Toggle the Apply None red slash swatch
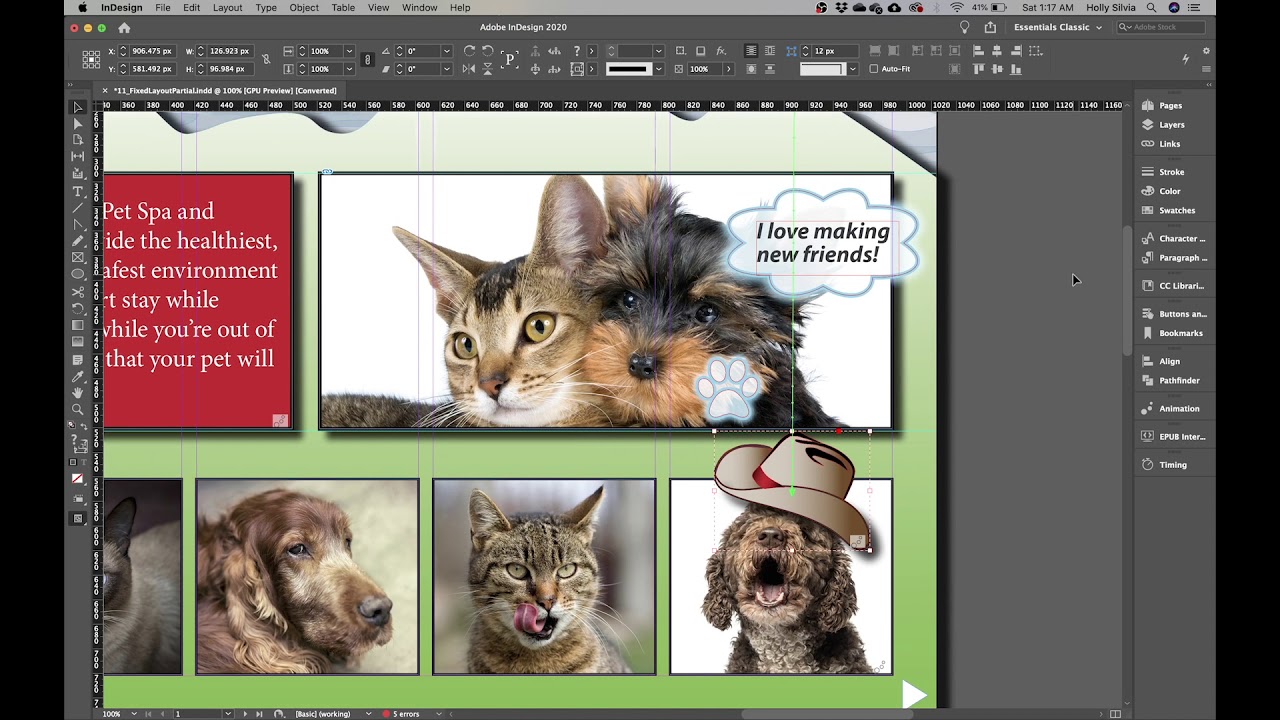This screenshot has height=720, width=1280. [78, 478]
